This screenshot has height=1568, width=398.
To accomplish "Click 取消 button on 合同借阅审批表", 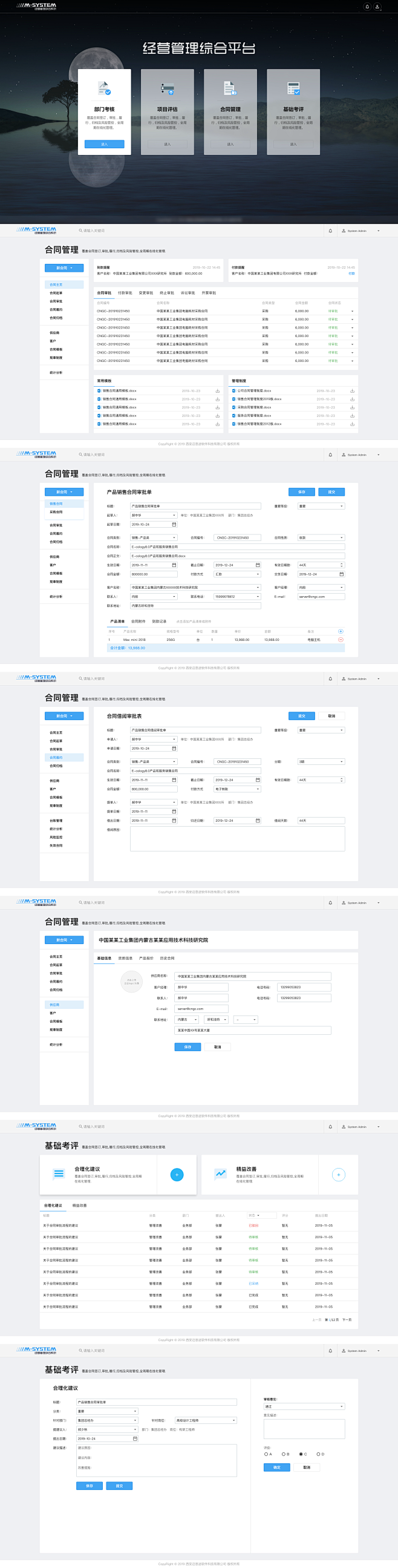I will pos(331,716).
